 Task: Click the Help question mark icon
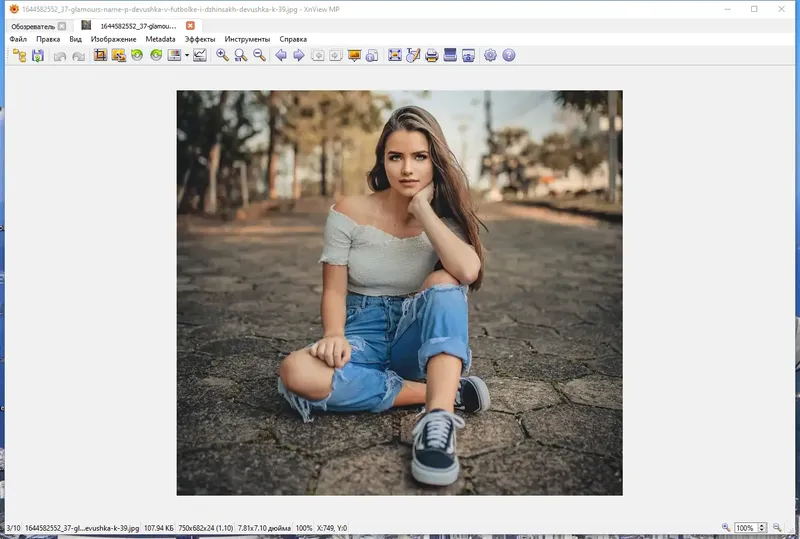[509, 56]
